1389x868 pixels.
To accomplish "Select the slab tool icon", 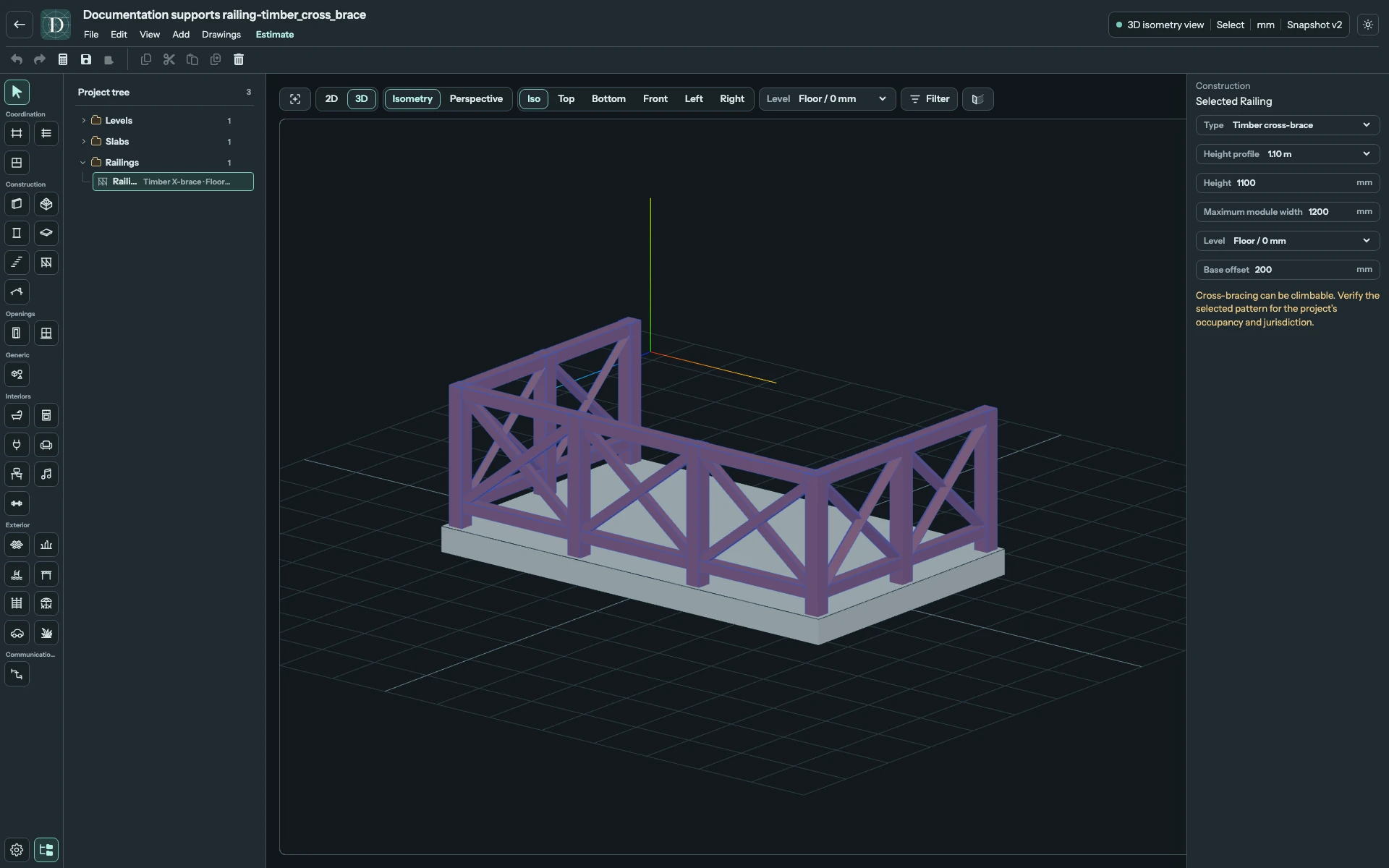I will pos(46,233).
